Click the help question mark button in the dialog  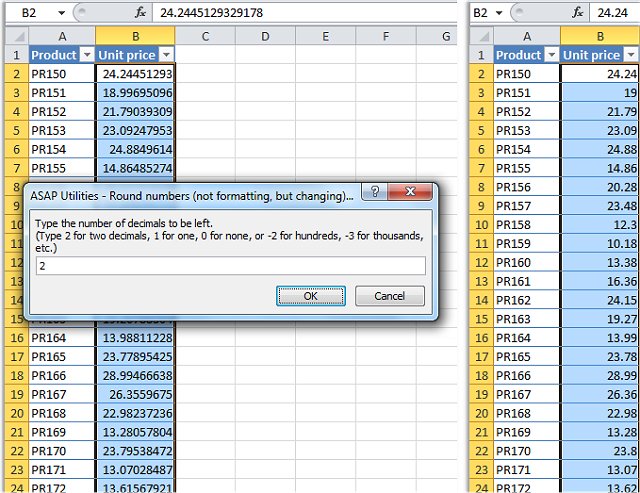(375, 191)
